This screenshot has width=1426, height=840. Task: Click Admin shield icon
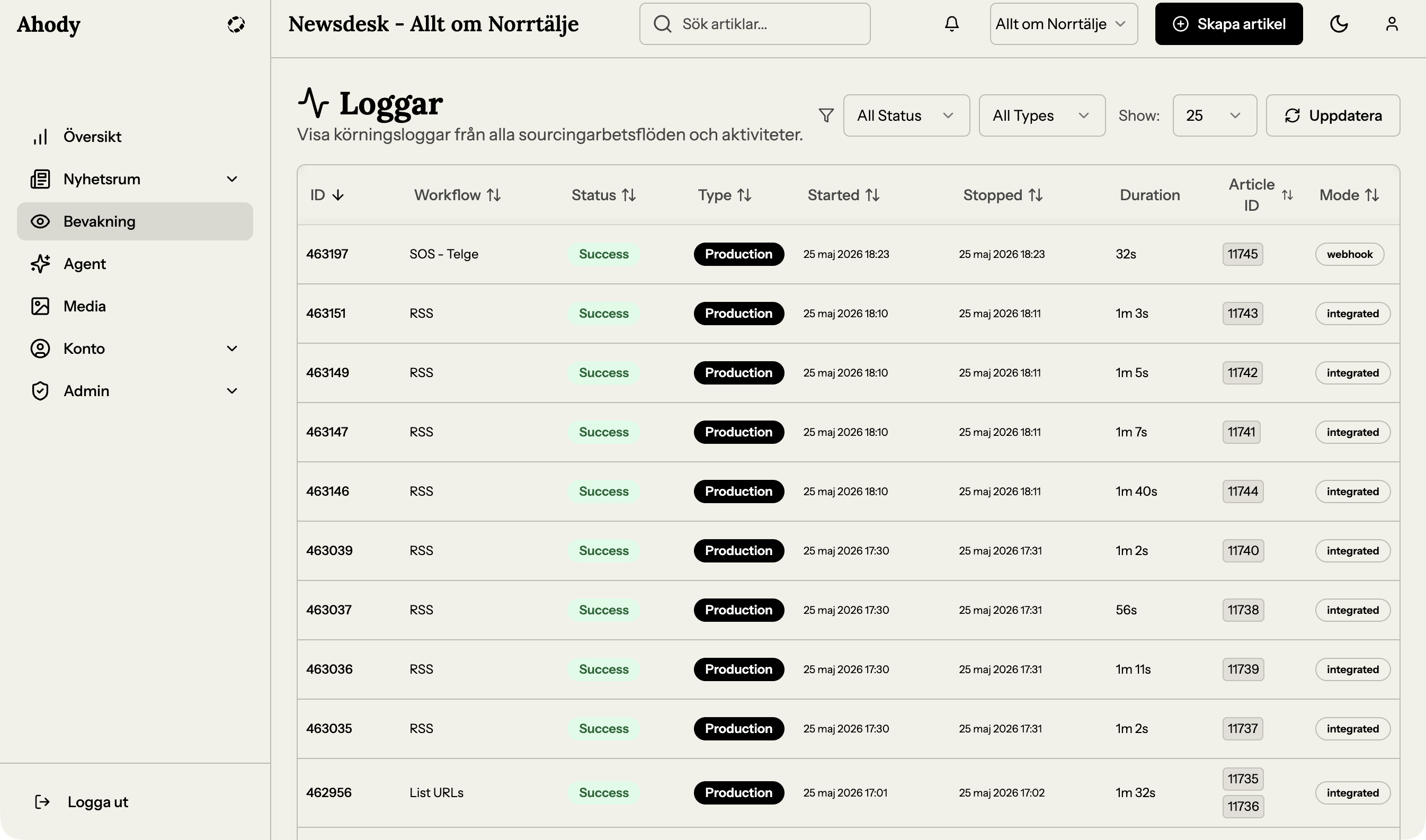[x=40, y=391]
